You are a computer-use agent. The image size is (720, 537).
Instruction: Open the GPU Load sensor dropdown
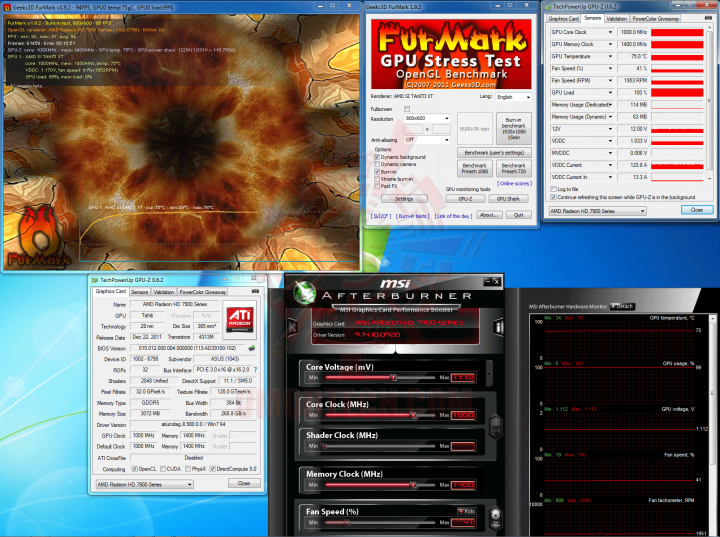610,92
